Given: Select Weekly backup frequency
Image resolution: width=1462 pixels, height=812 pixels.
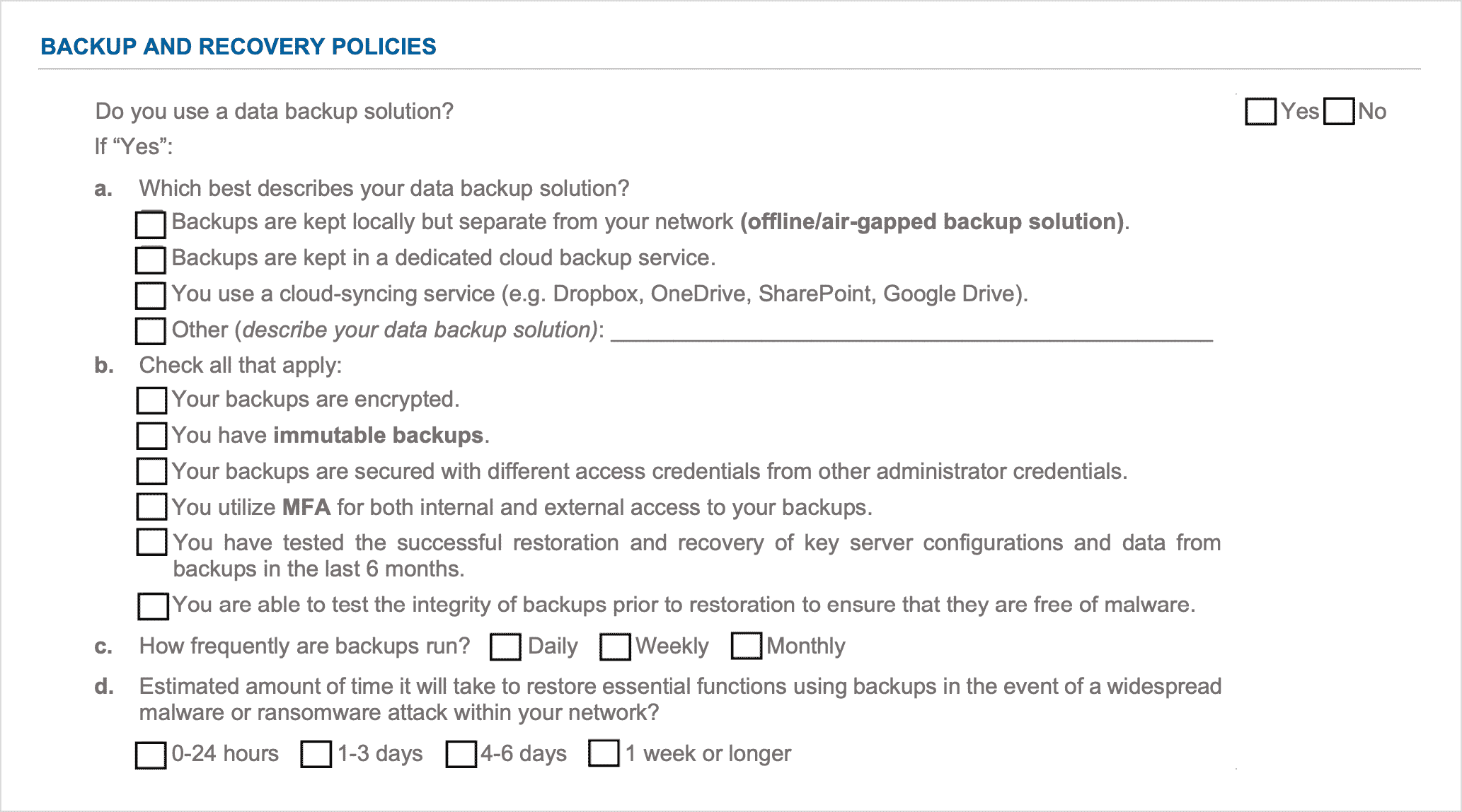Looking at the screenshot, I should click(614, 646).
